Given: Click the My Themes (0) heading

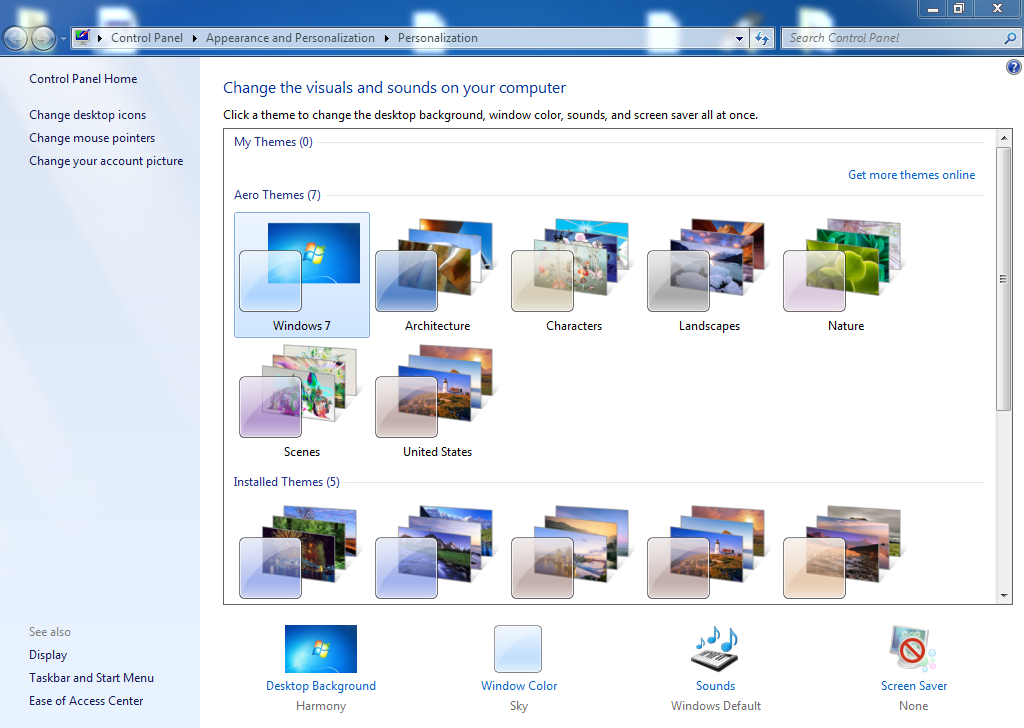Looking at the screenshot, I should point(273,142).
